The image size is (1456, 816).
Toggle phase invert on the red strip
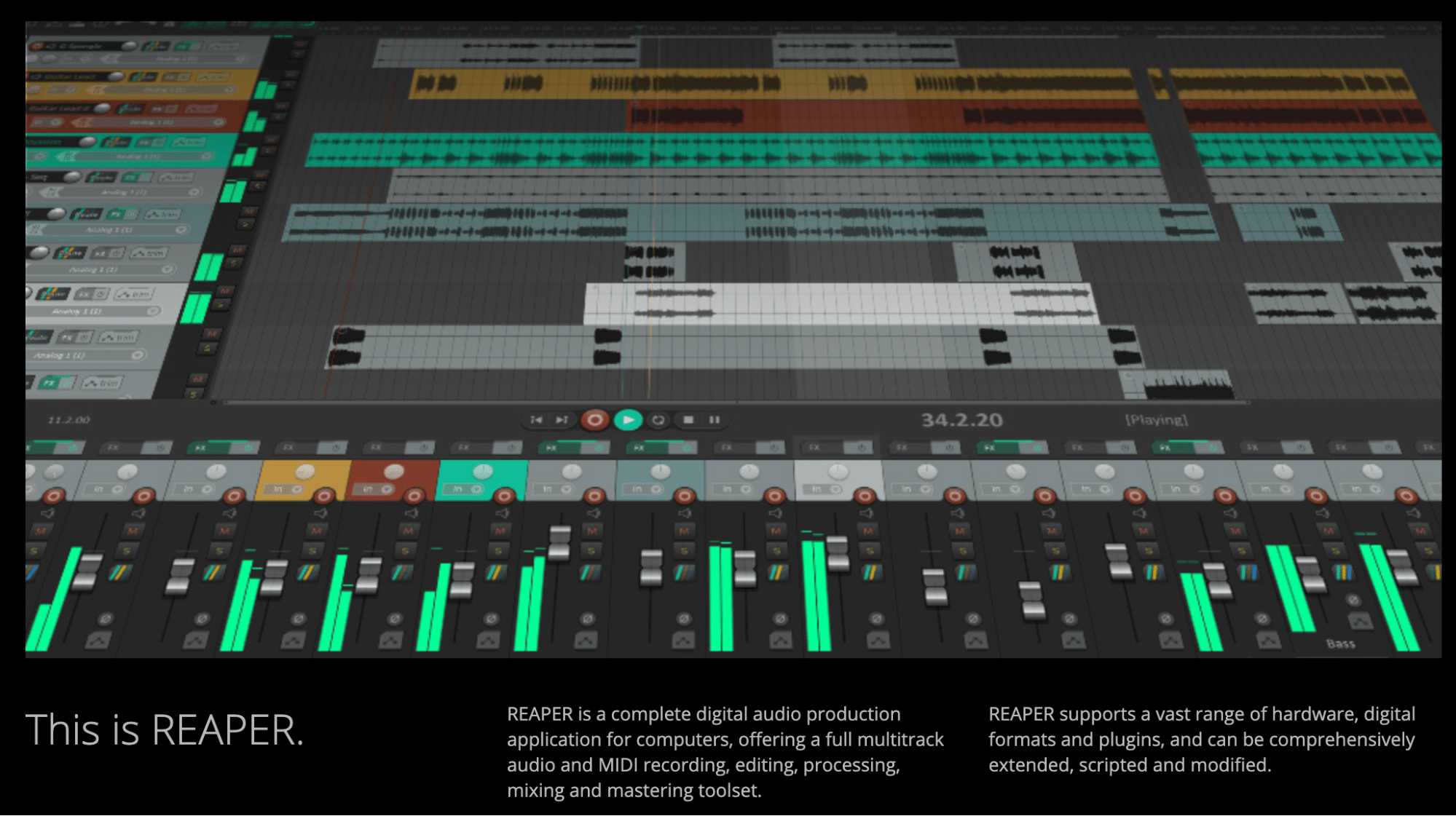coord(395,619)
